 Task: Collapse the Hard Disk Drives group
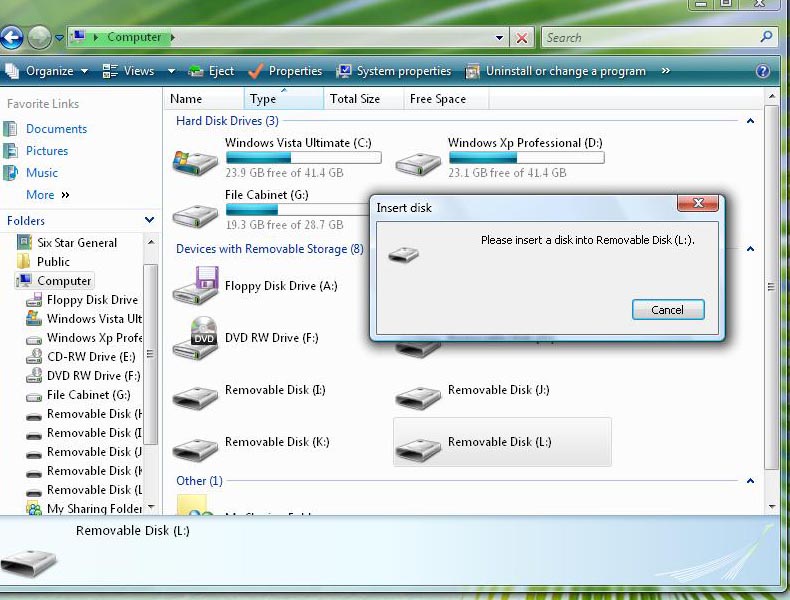point(750,121)
